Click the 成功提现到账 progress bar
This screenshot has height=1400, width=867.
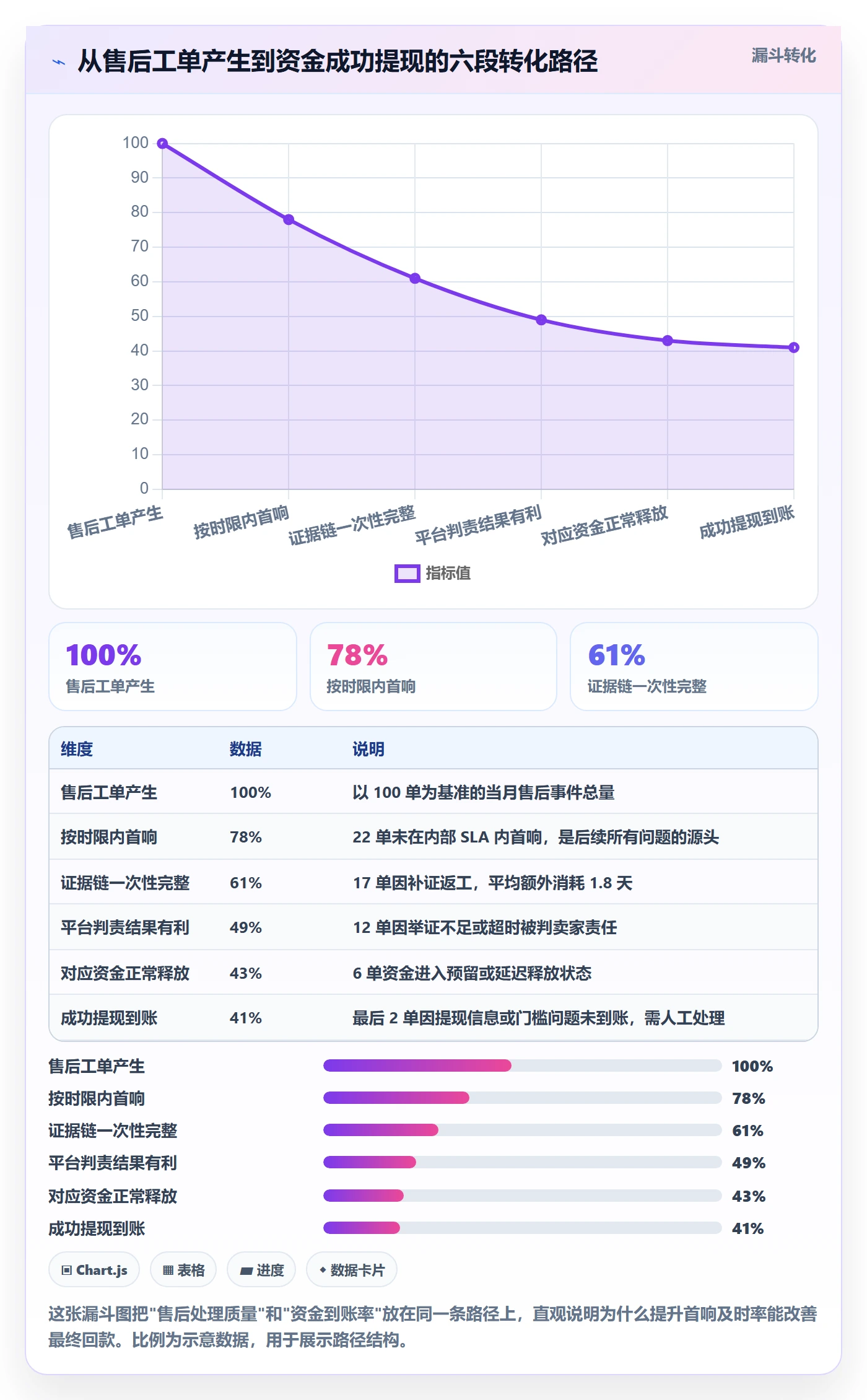[522, 1228]
